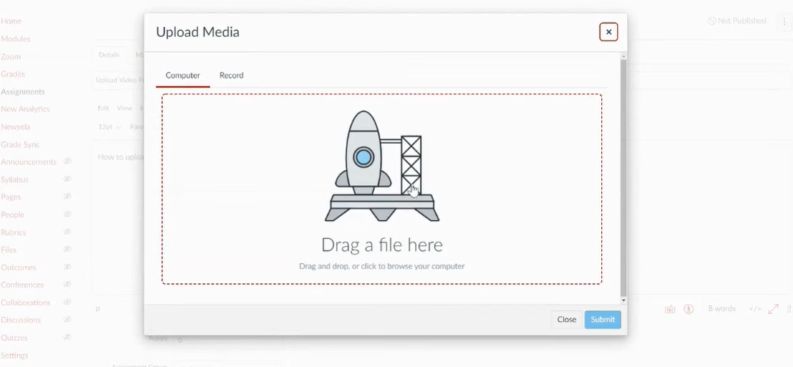Open Newsela in the course navigation
Viewport: 793px width, 367px height.
click(16, 127)
